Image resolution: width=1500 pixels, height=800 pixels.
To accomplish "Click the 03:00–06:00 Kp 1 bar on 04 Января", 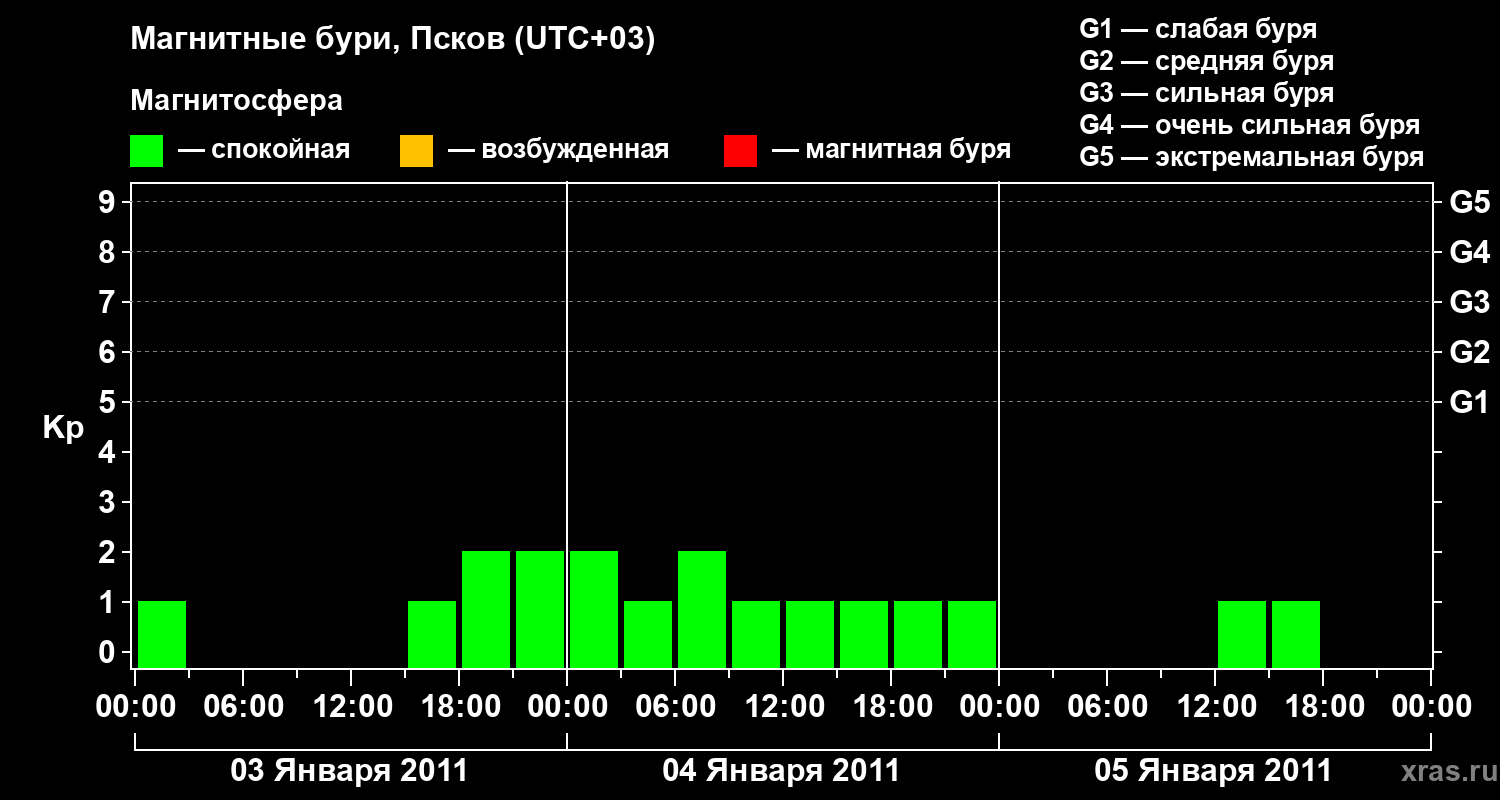I will click(x=648, y=634).
